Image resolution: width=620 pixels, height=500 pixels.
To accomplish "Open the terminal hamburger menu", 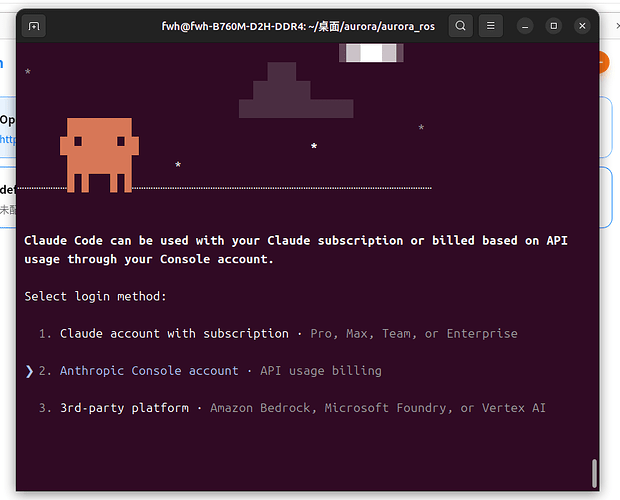I will (x=490, y=26).
